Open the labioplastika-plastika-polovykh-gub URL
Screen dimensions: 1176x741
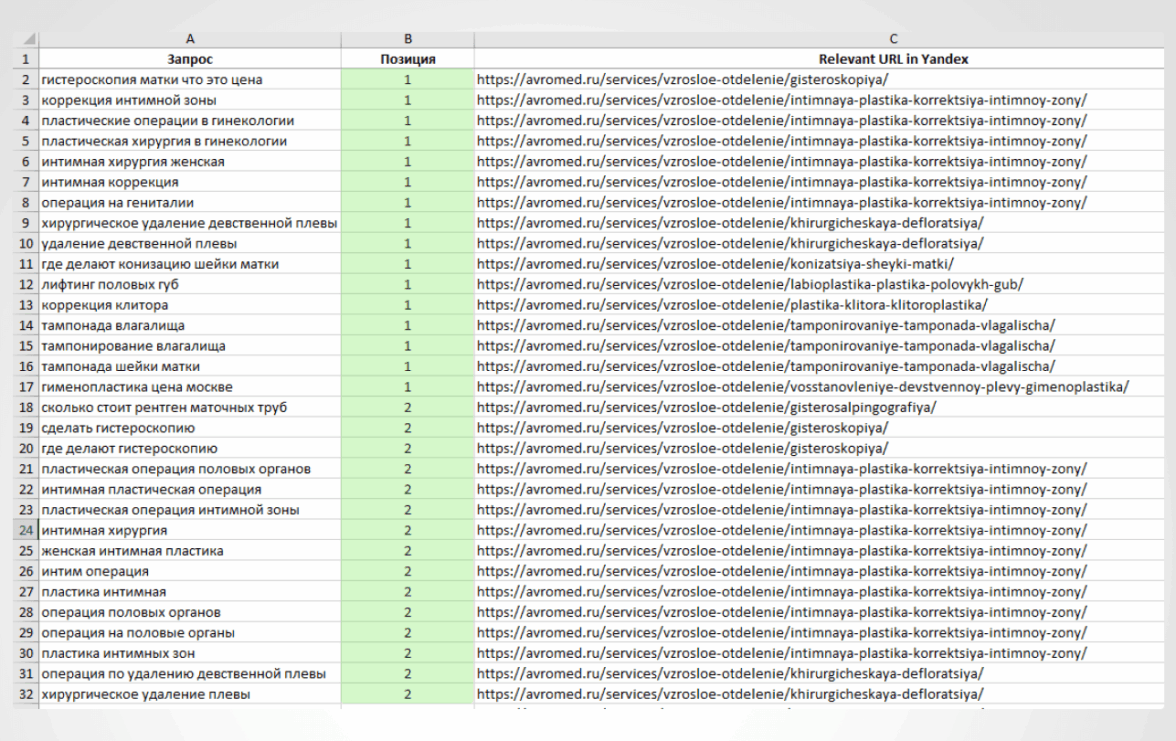pyautogui.click(x=749, y=284)
